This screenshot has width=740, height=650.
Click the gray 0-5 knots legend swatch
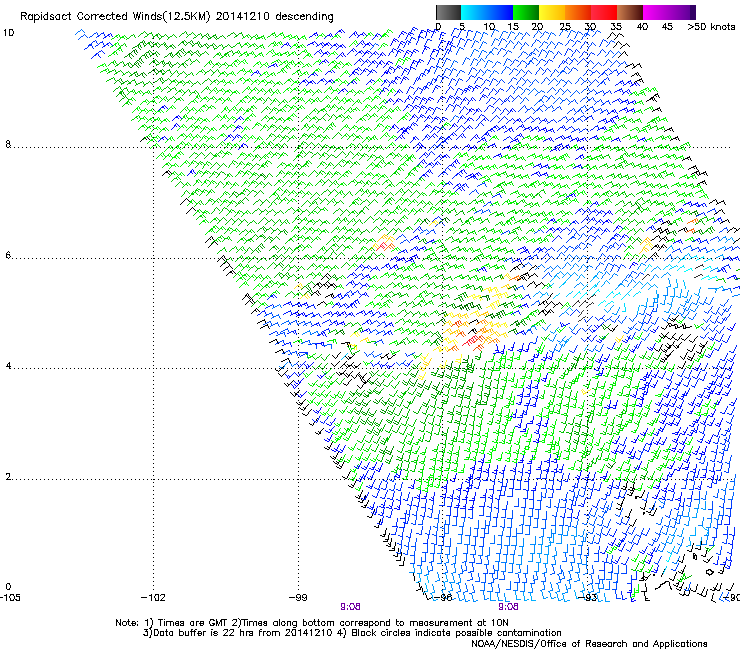448,12
